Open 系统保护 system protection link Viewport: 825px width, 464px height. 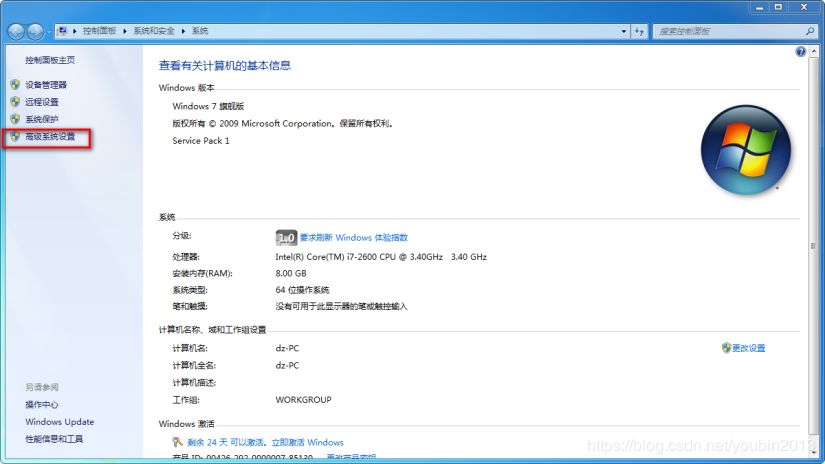pyautogui.click(x=42, y=119)
